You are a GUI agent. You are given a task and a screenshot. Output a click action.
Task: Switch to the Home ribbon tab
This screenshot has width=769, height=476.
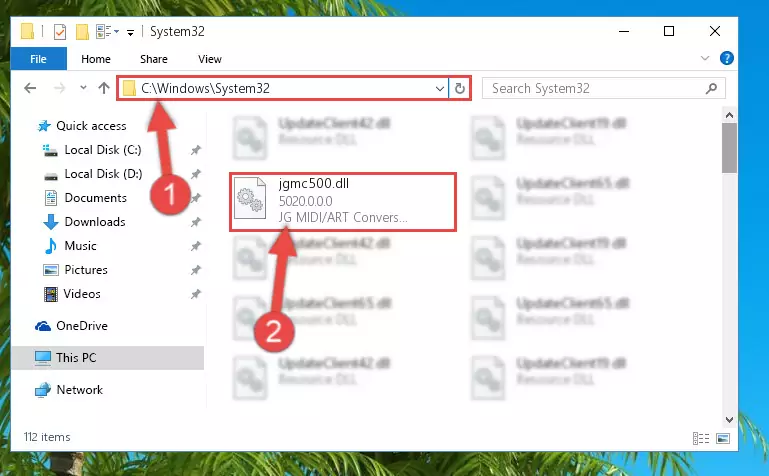coord(96,59)
